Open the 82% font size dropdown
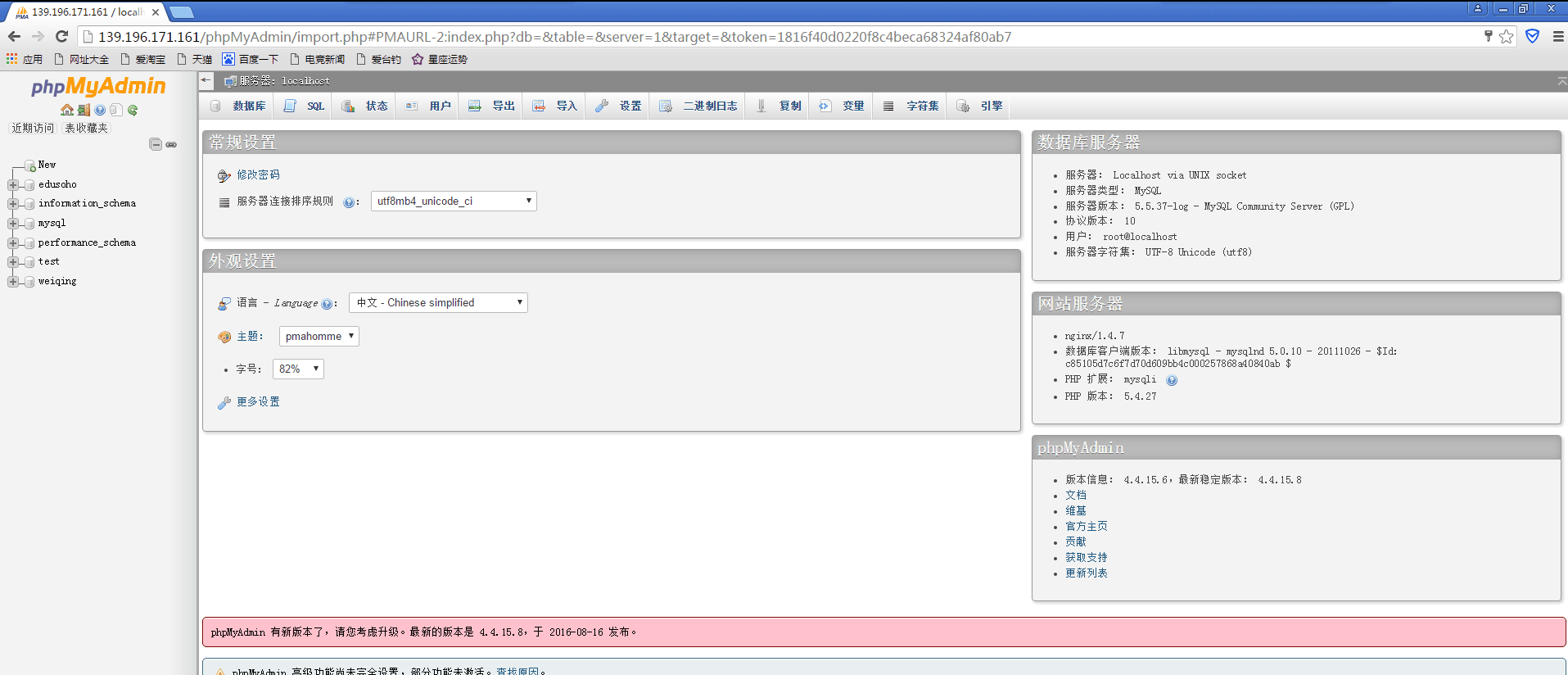 point(298,369)
